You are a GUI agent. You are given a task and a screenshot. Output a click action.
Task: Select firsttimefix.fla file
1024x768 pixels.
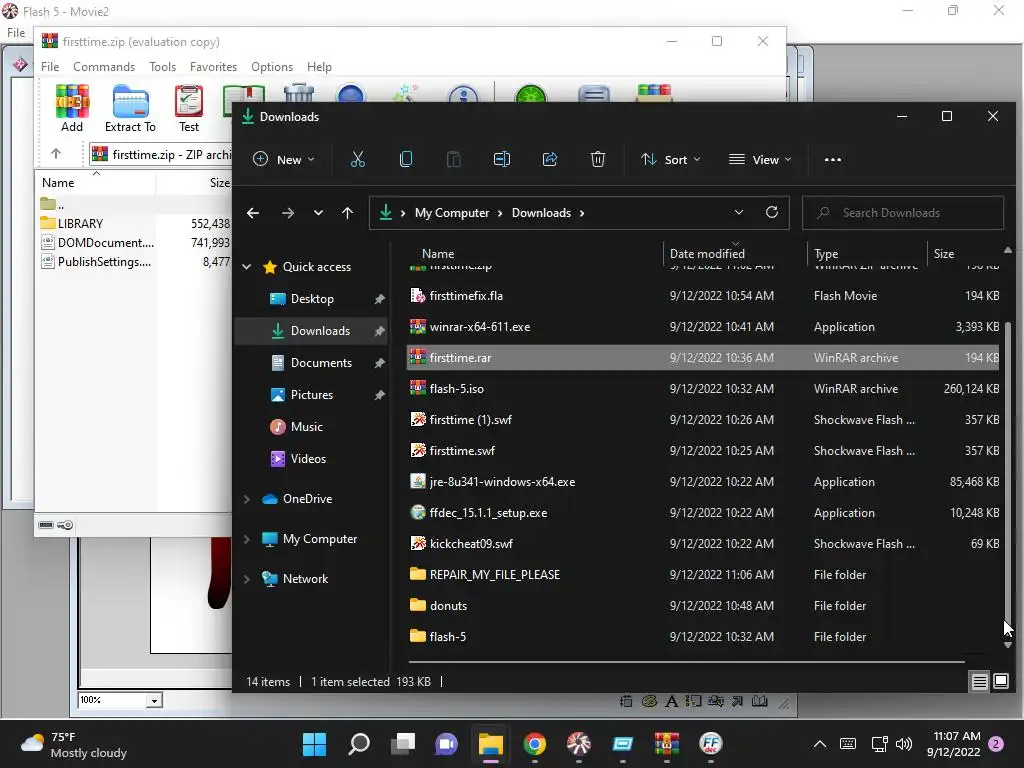[703, 296]
